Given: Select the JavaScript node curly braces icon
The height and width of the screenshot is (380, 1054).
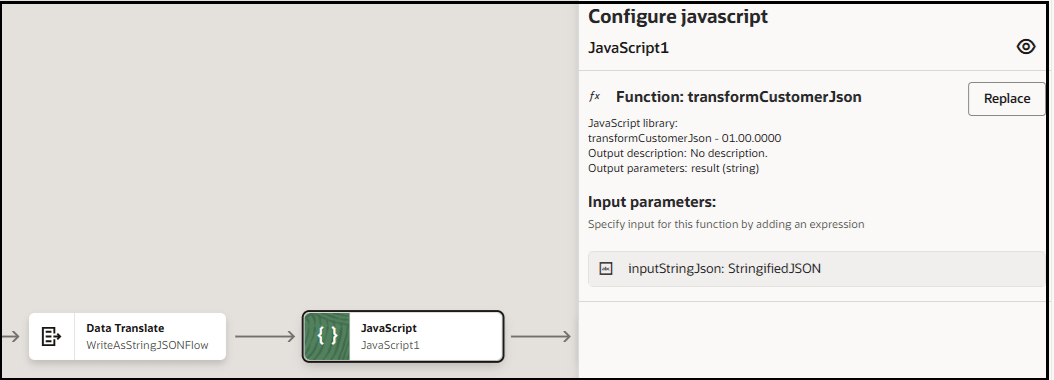Looking at the screenshot, I should [x=327, y=336].
